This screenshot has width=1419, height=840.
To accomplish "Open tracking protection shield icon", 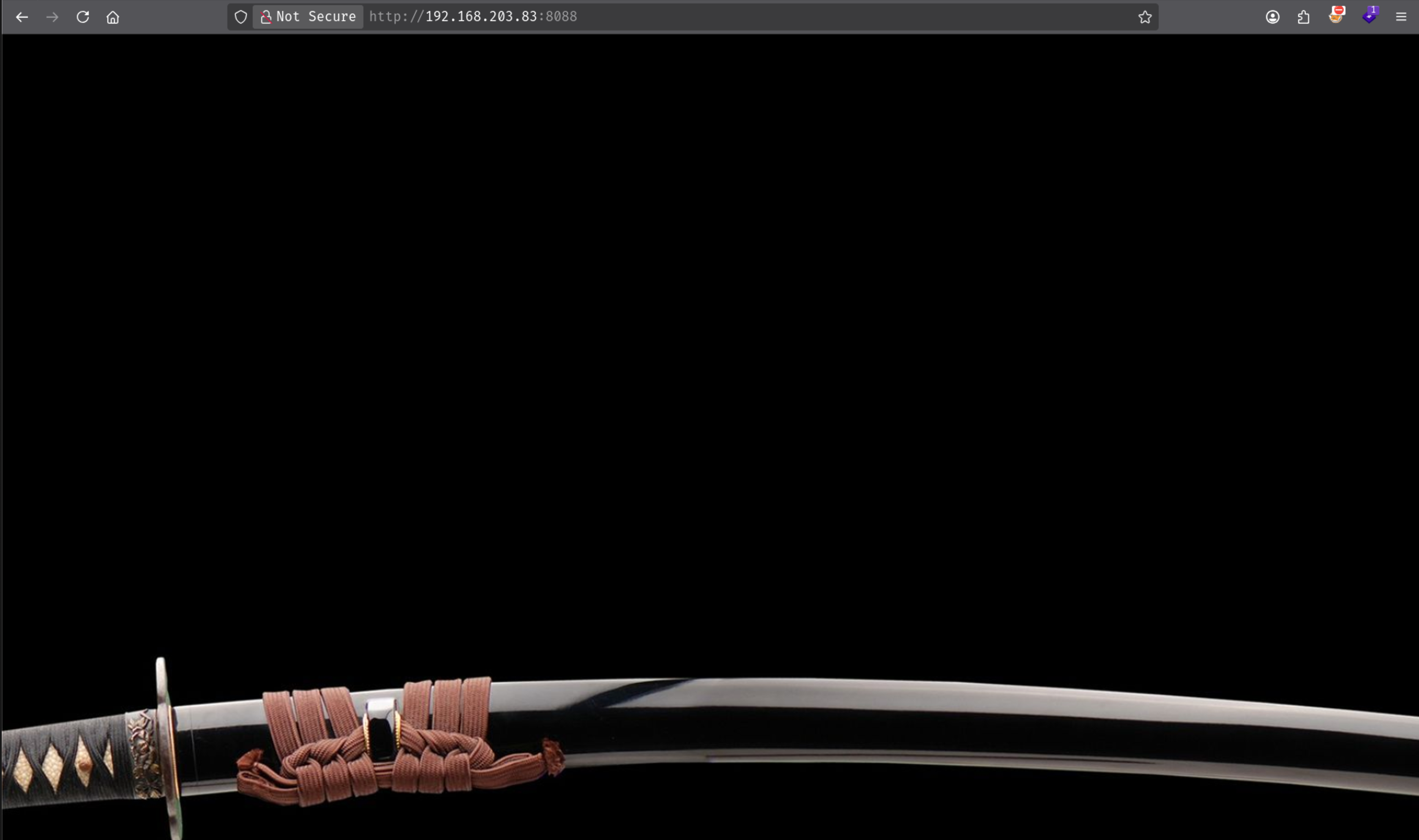I will tap(240, 17).
